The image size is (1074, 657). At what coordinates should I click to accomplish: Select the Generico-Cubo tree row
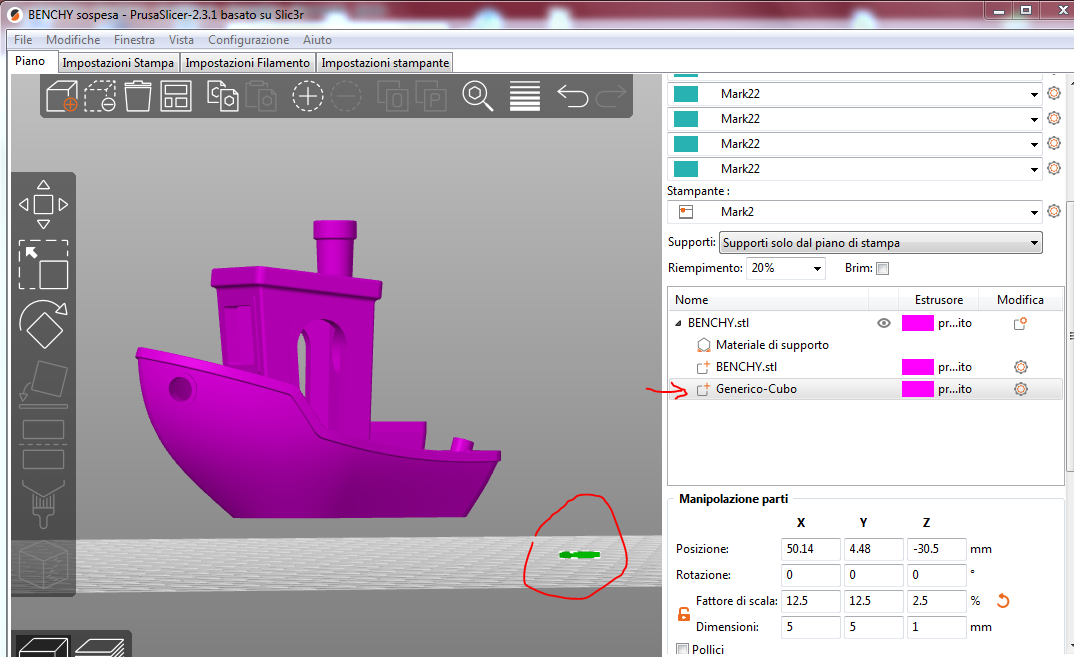click(866, 388)
